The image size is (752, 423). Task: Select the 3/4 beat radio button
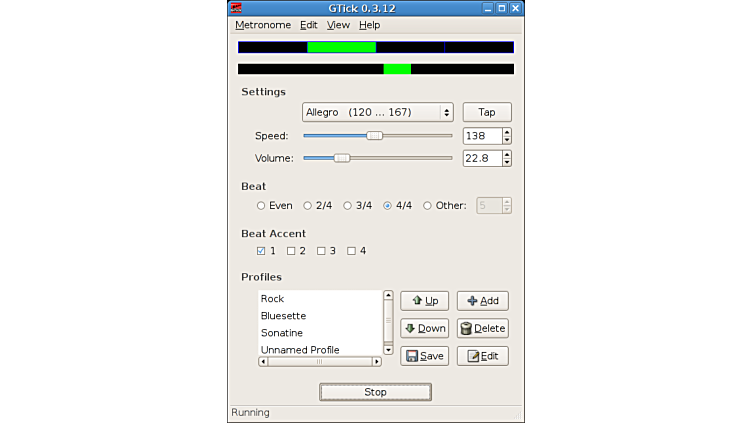click(x=348, y=206)
